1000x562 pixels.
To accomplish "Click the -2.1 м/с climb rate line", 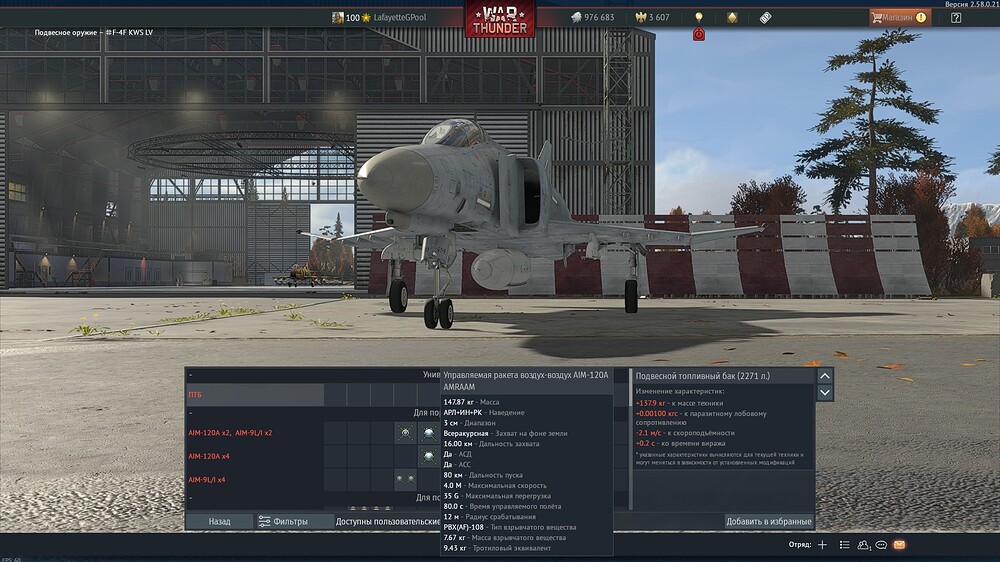I will [x=685, y=433].
